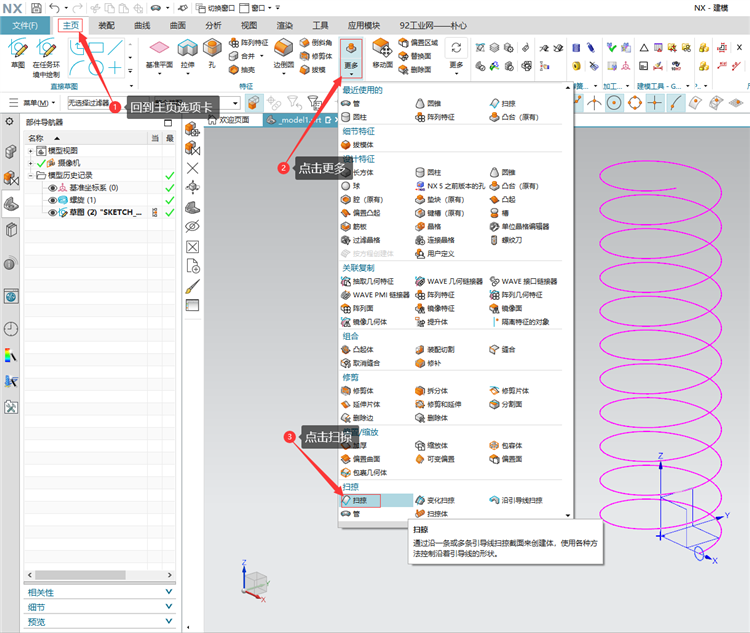Choose 拔模体 in 细节特征 section

coord(357,145)
